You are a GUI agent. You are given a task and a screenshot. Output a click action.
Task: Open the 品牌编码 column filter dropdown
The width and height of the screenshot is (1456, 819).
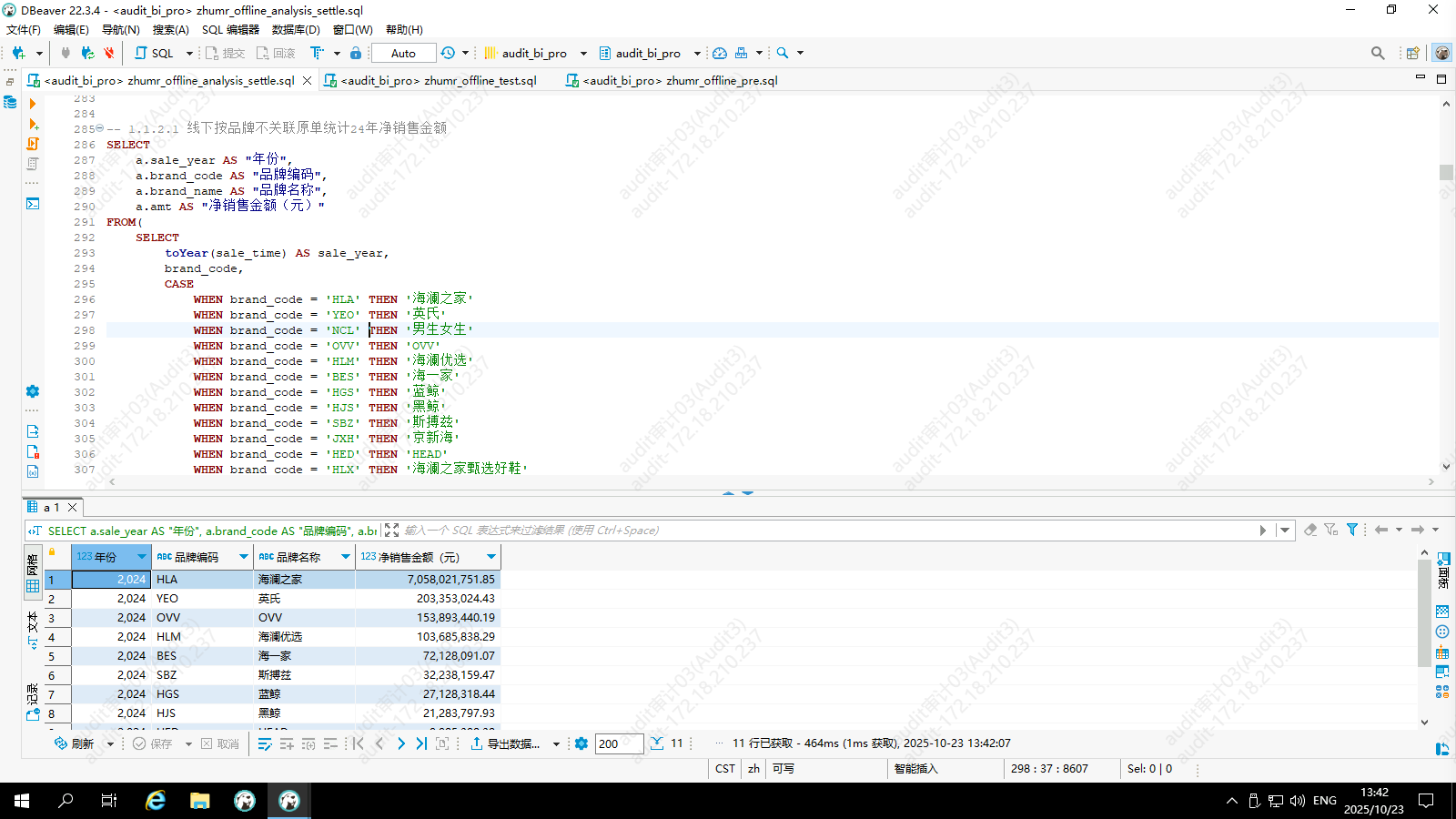coord(244,557)
